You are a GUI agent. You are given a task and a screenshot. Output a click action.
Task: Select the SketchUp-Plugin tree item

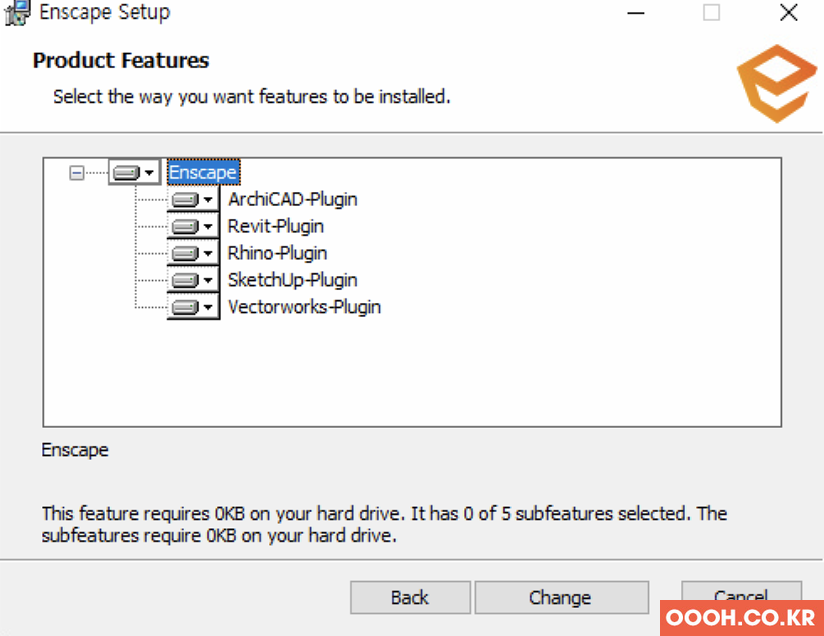(293, 280)
